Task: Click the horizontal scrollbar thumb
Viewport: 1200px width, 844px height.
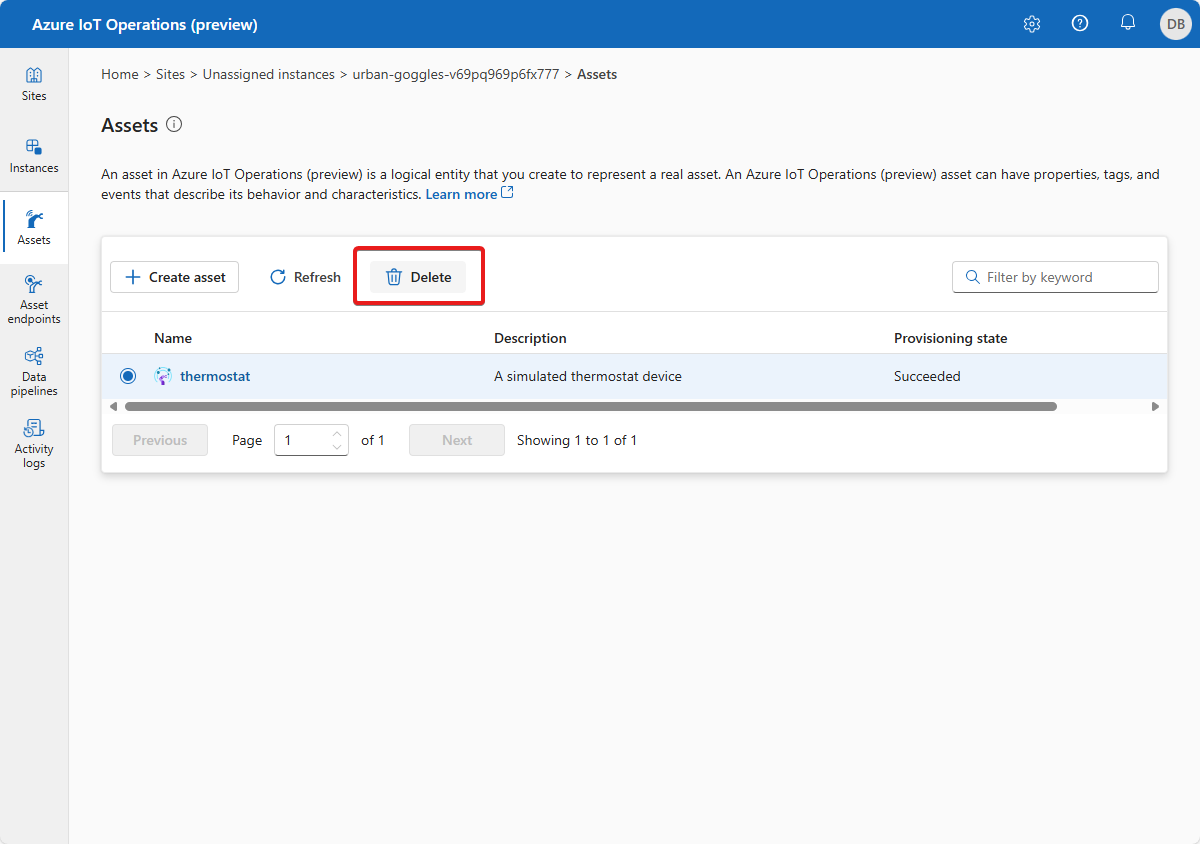Action: coord(590,406)
